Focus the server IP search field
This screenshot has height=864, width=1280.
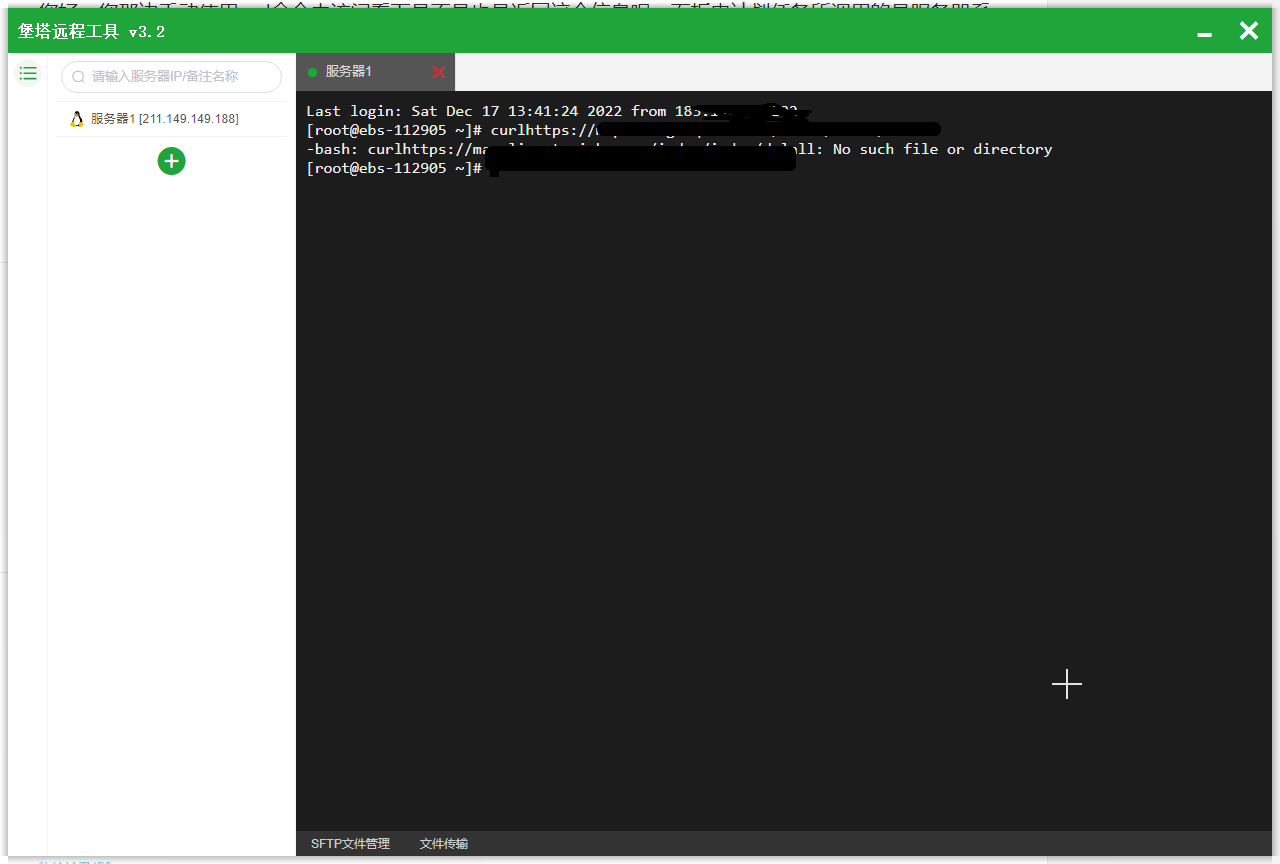coord(171,76)
